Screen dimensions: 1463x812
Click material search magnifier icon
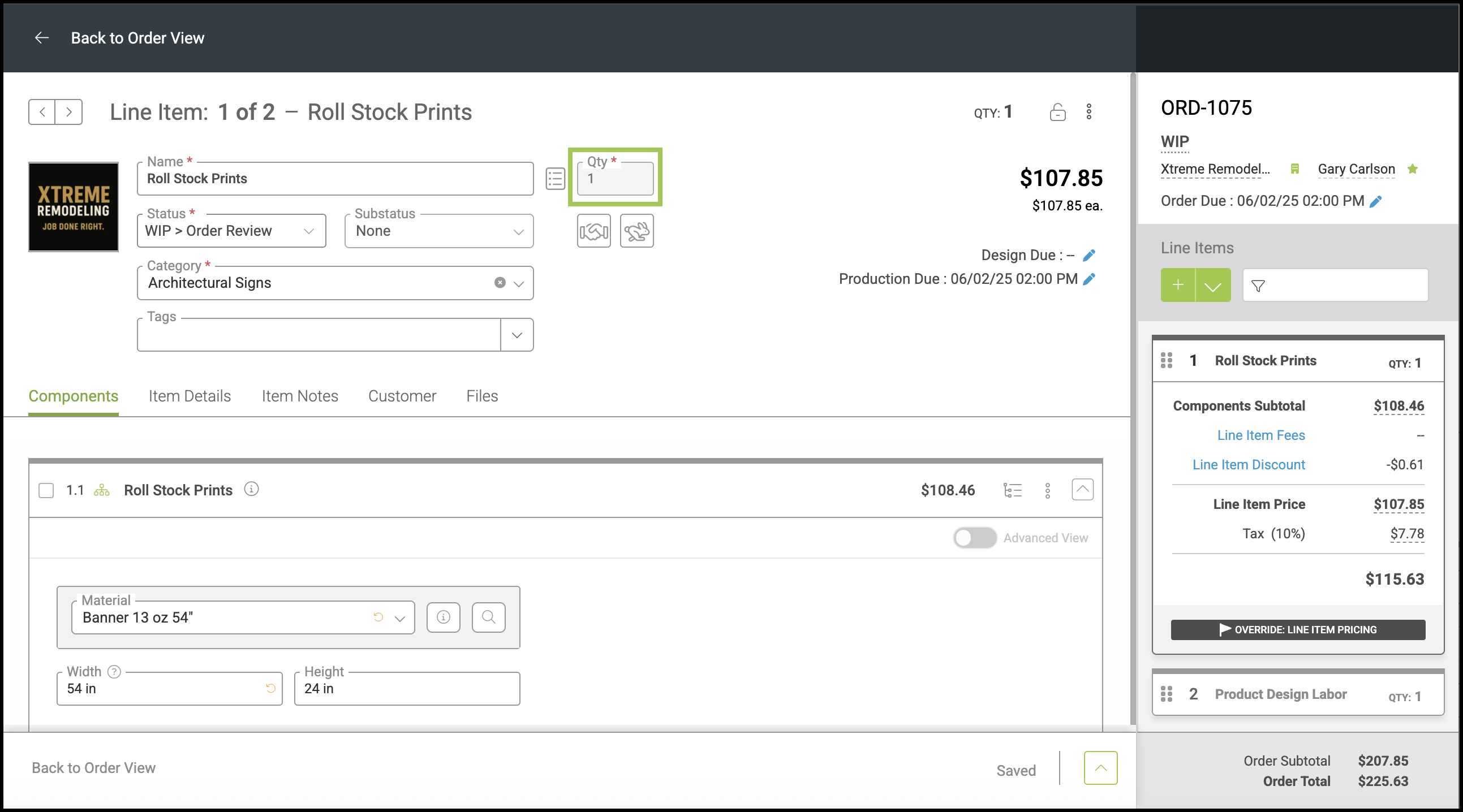[488, 617]
